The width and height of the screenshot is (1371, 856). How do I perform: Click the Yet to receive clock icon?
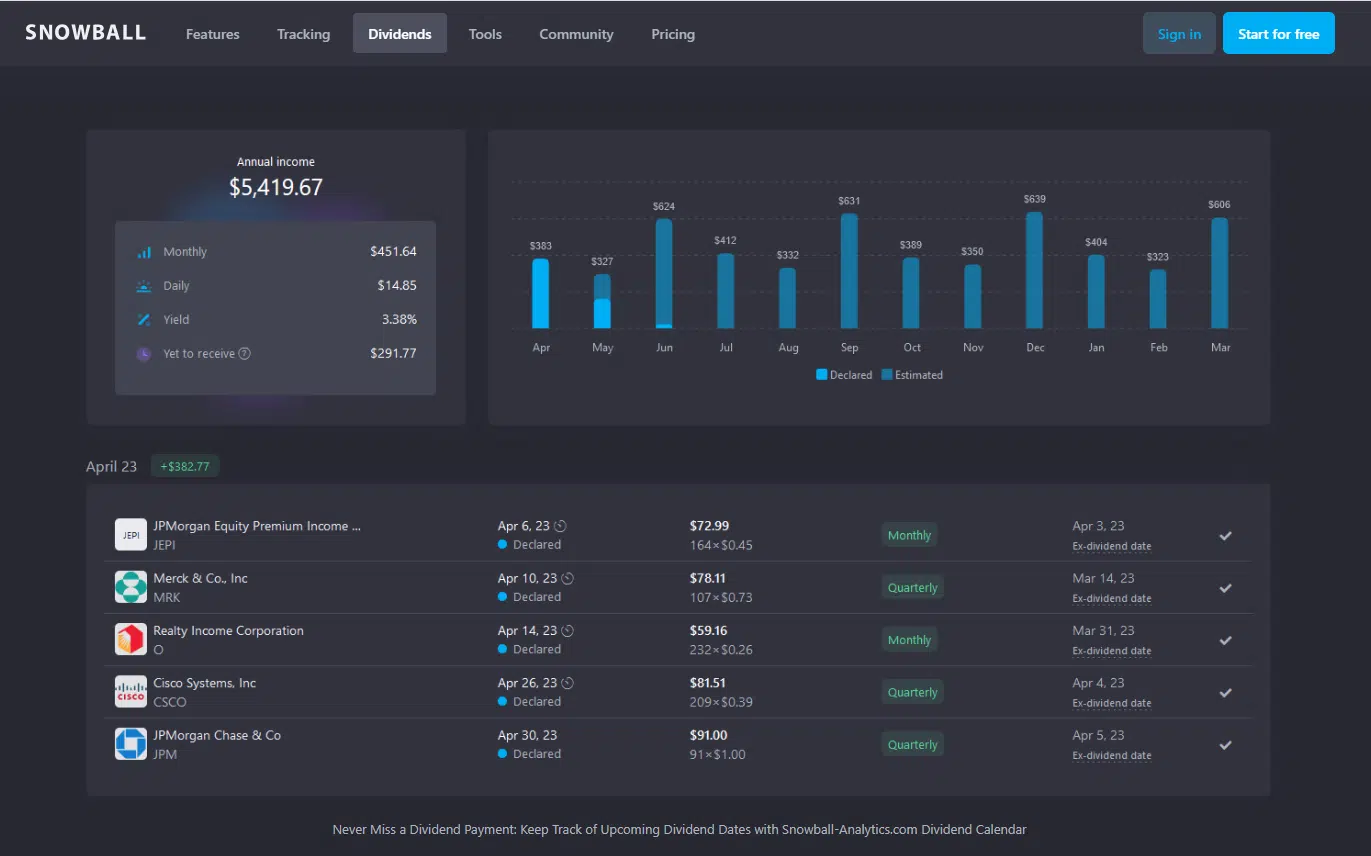[x=144, y=354]
